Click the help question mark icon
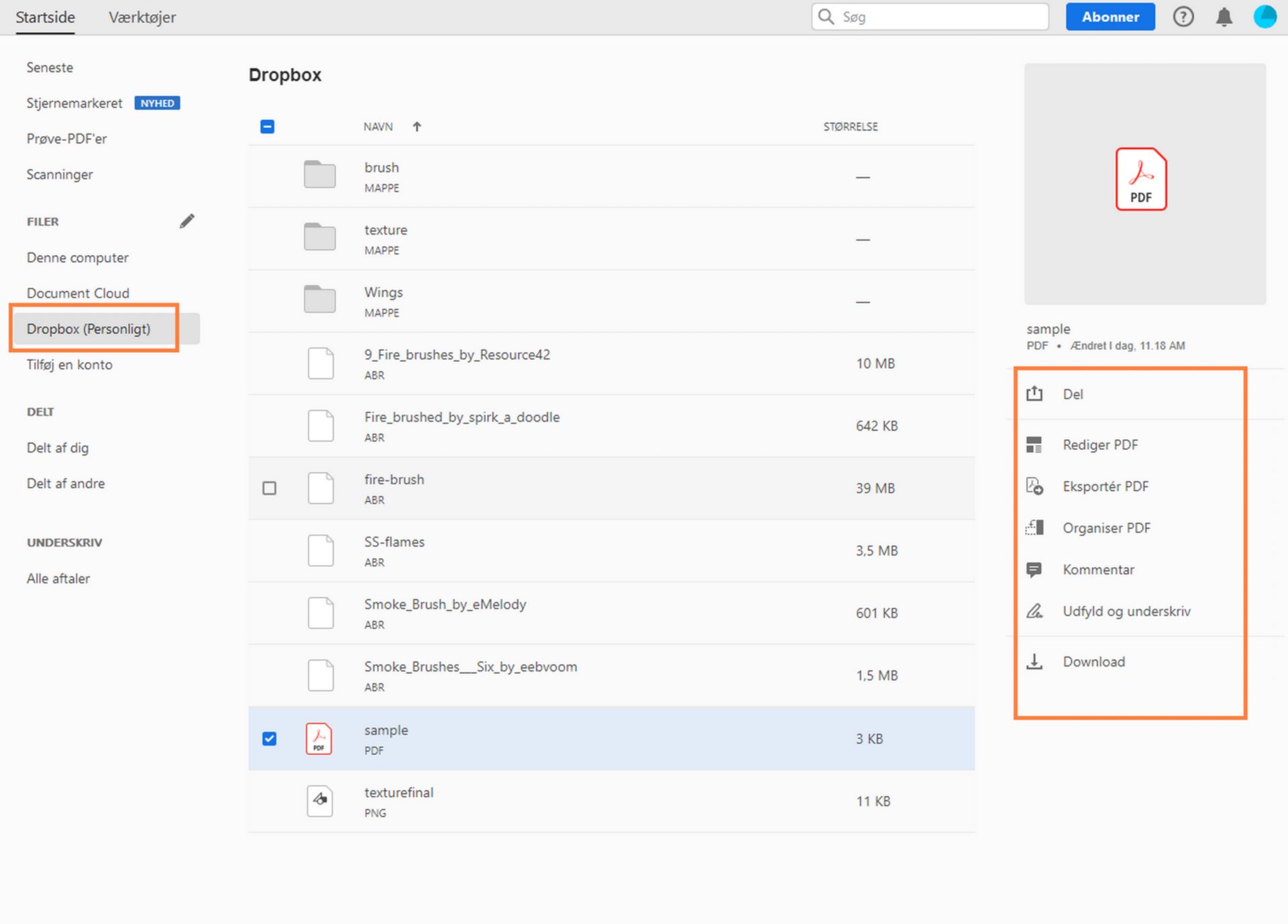This screenshot has width=1288, height=924. pyautogui.click(x=1183, y=17)
